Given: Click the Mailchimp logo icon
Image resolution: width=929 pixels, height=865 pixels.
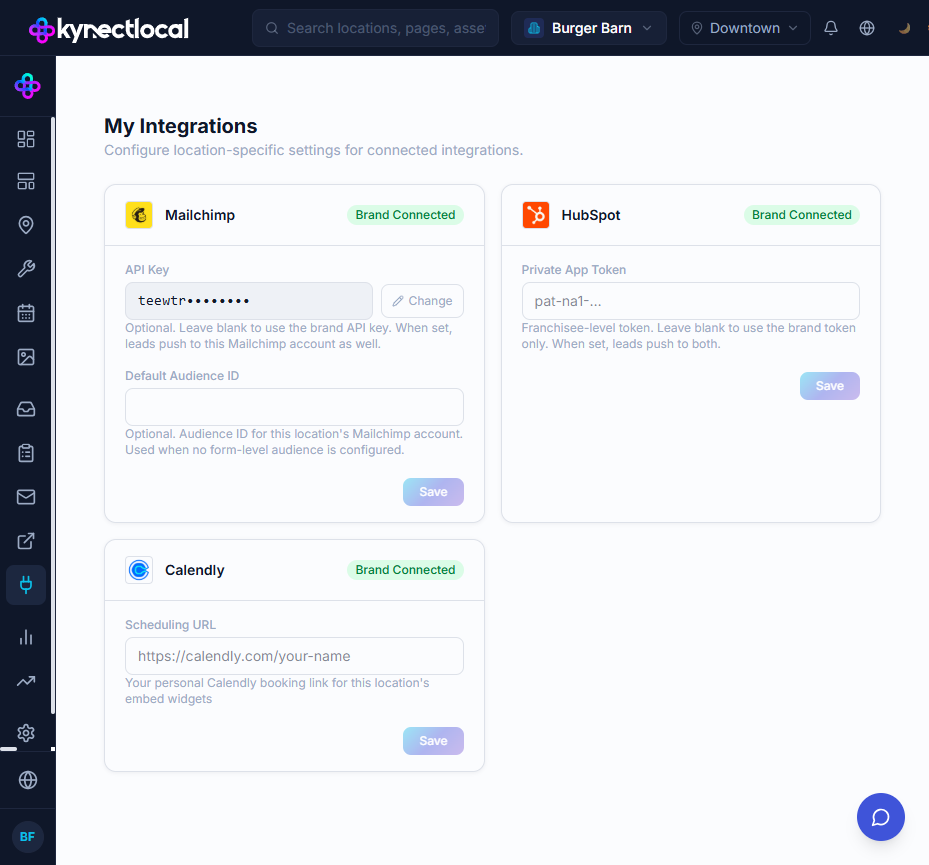Looking at the screenshot, I should pyautogui.click(x=139, y=215).
